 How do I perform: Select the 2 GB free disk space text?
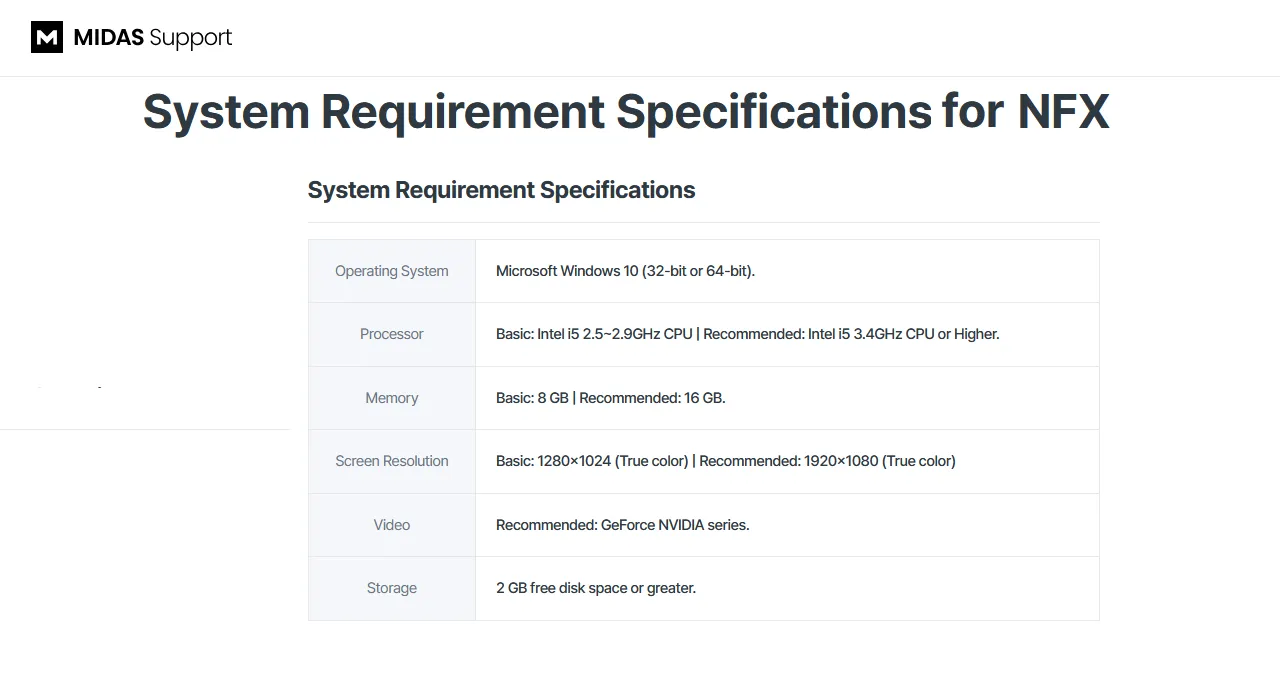coord(595,588)
